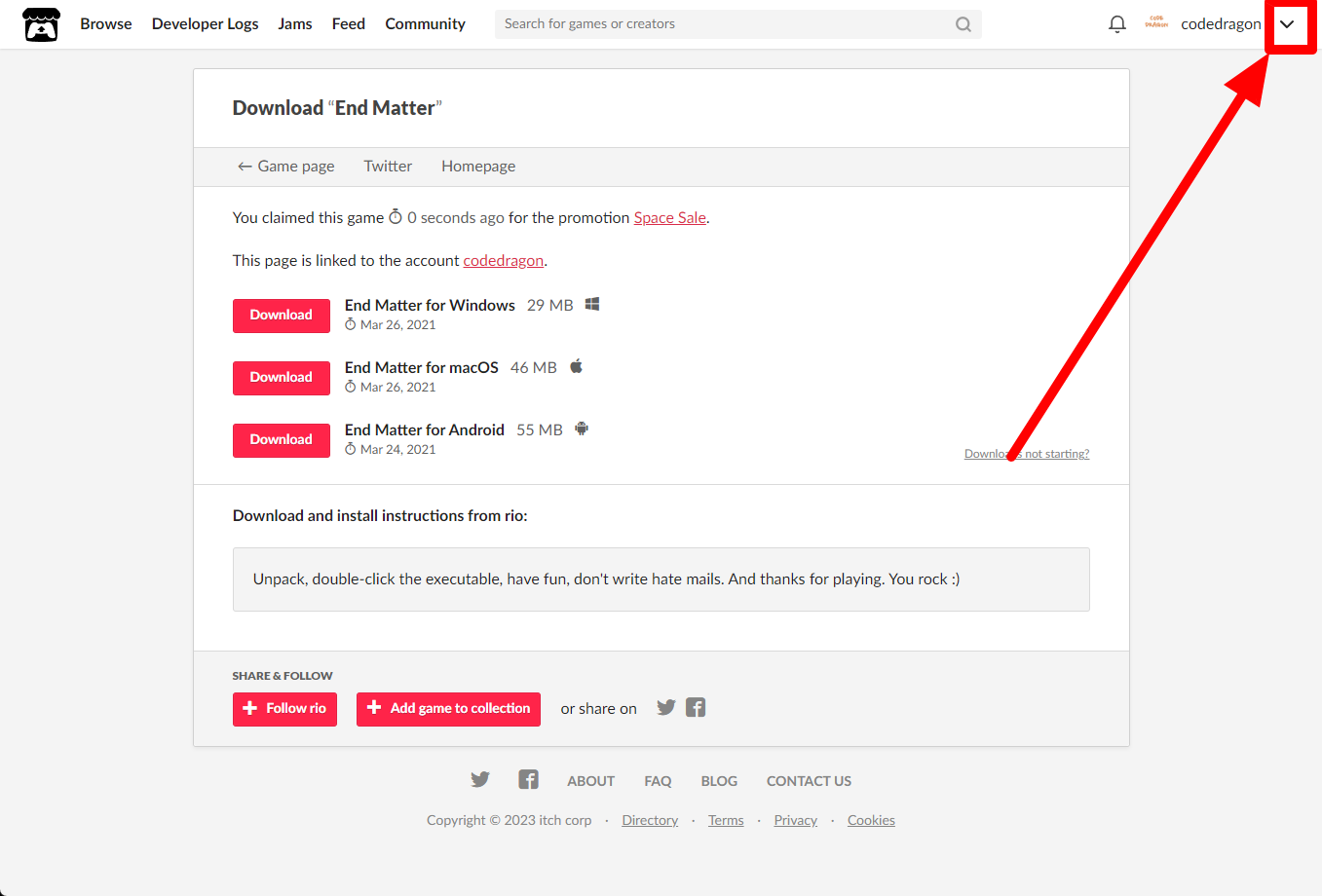The width and height of the screenshot is (1322, 896).
Task: Expand the account dropdown chevron
Action: click(x=1287, y=24)
